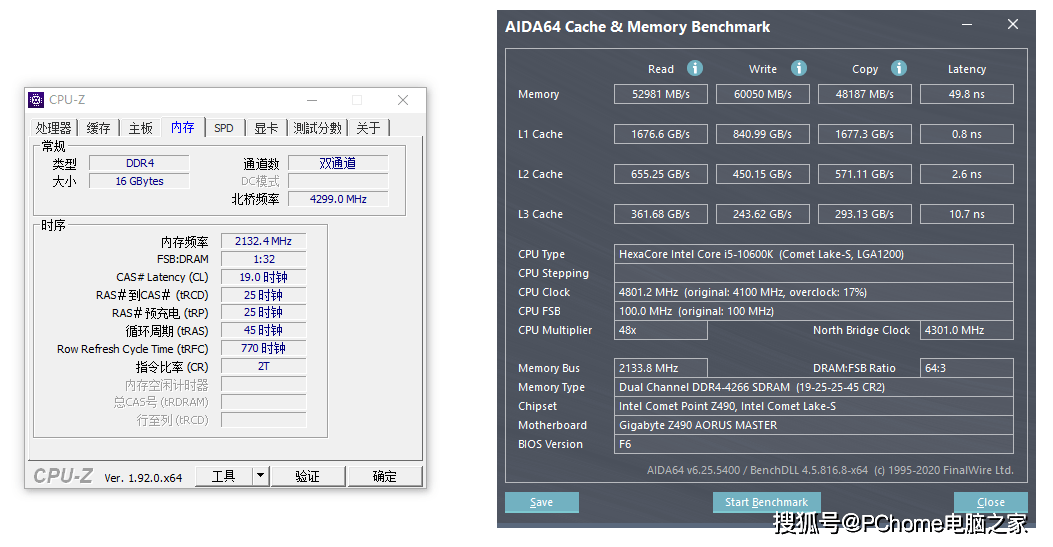This screenshot has width=1053, height=547.
Task: Click the Write info icon in AIDA64
Action: tap(798, 68)
